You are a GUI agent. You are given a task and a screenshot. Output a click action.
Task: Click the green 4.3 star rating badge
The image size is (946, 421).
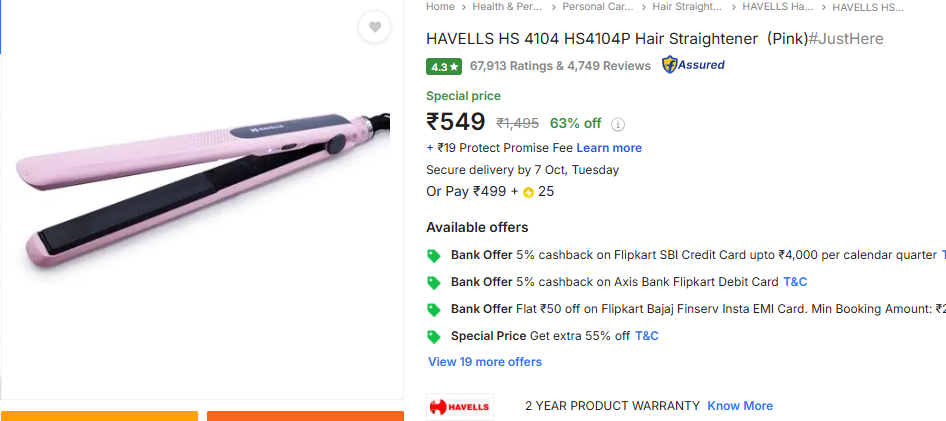click(444, 66)
